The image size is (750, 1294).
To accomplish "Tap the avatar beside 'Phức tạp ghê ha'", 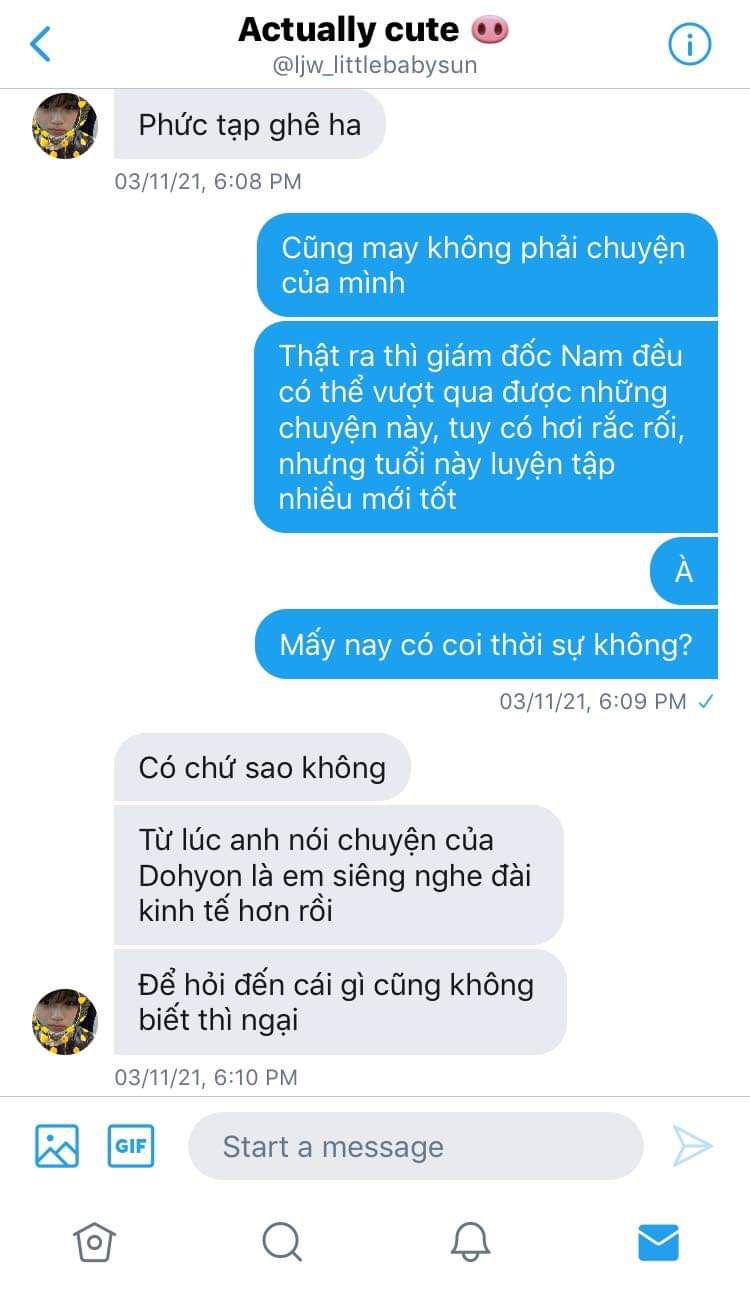I will [x=65, y=125].
